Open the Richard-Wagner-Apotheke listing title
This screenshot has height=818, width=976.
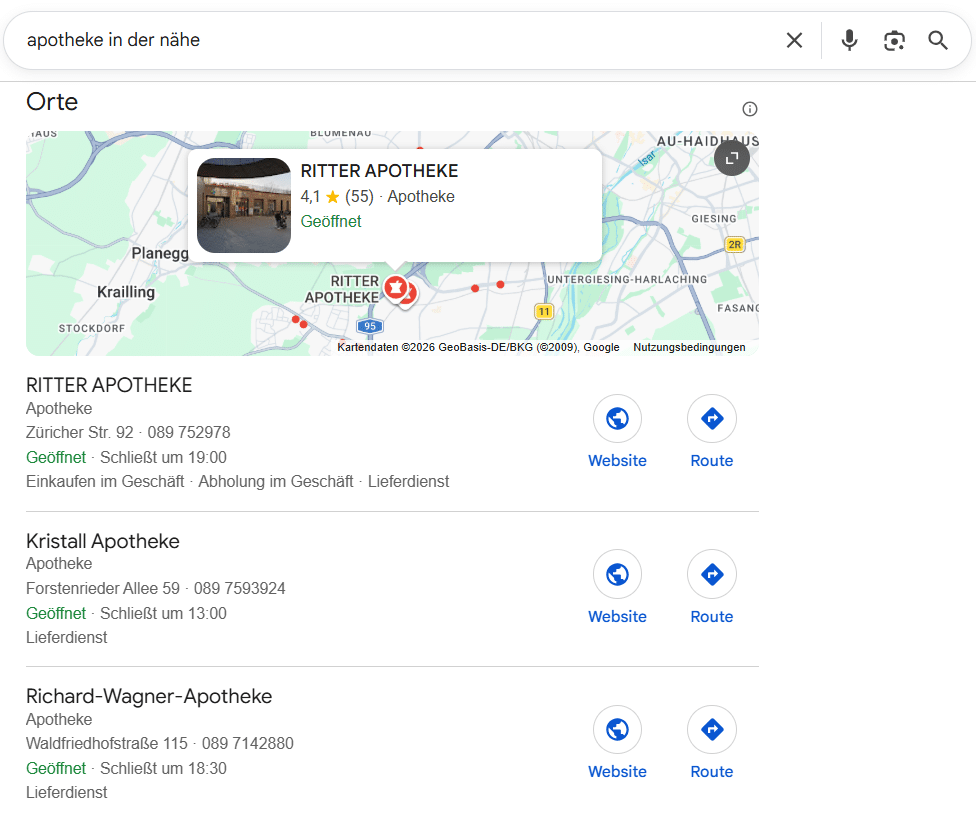tap(149, 696)
